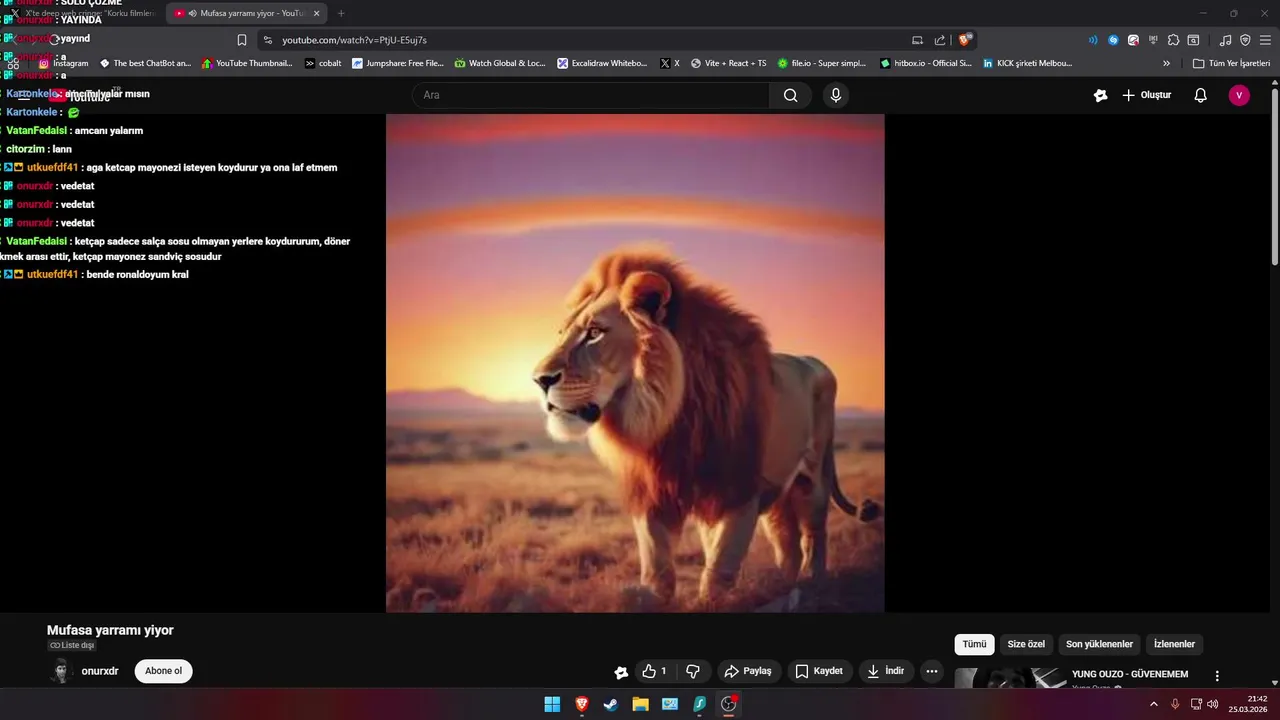The height and width of the screenshot is (720, 1280).
Task: Click the YouTube page vertical scrollbar
Action: (1274, 175)
